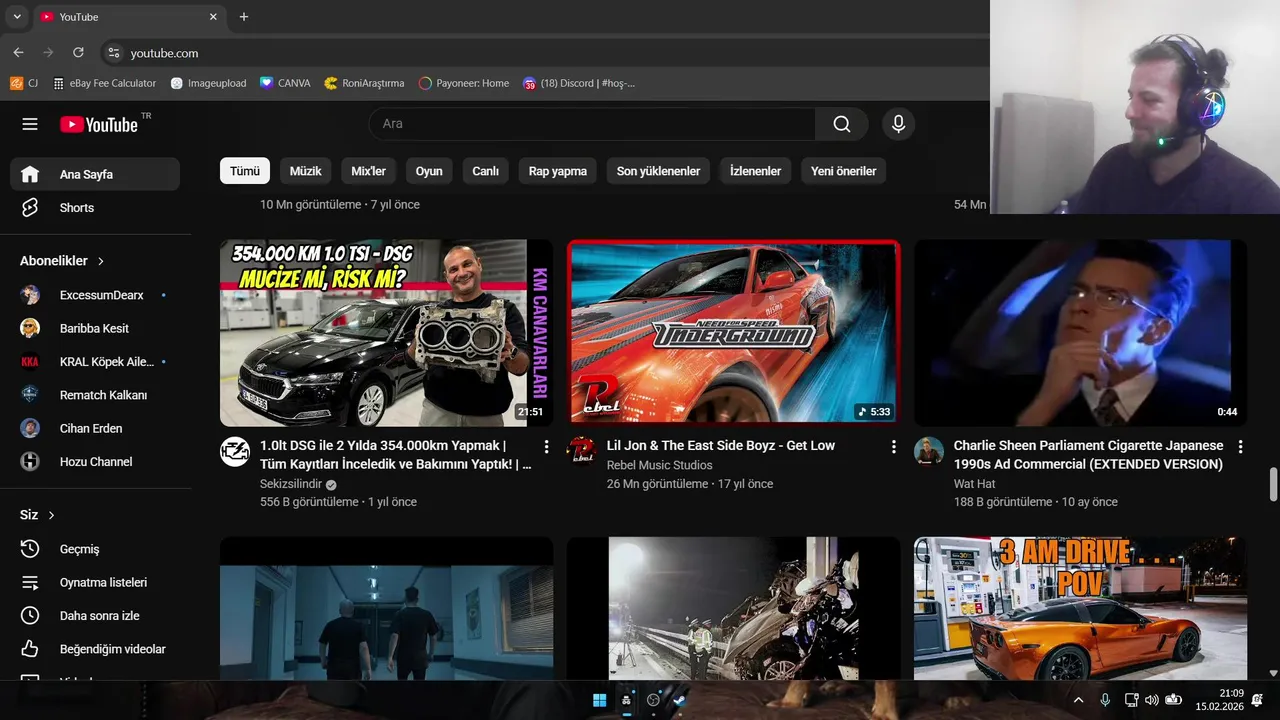
Task: Open Shorts in the sidebar
Action: click(x=95, y=208)
